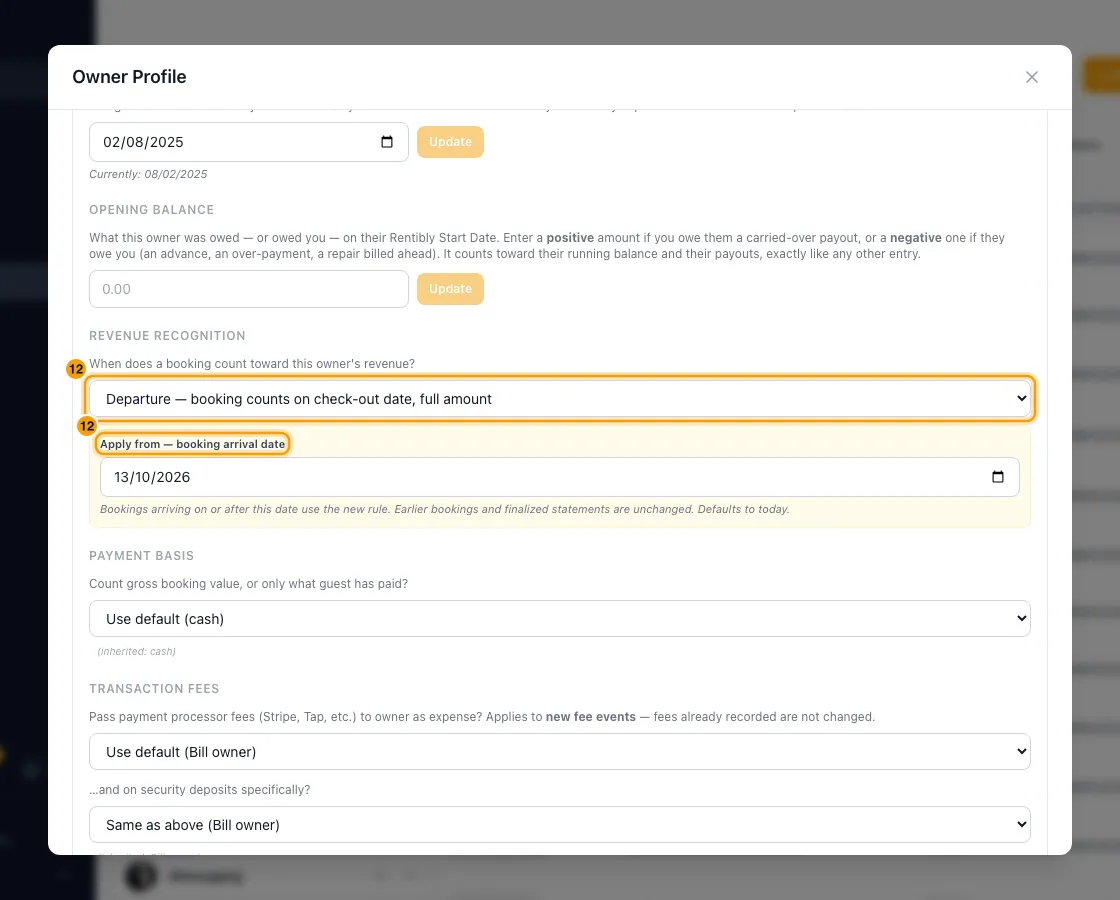
Task: Open the revenue recognition Departure dropdown
Action: [559, 399]
